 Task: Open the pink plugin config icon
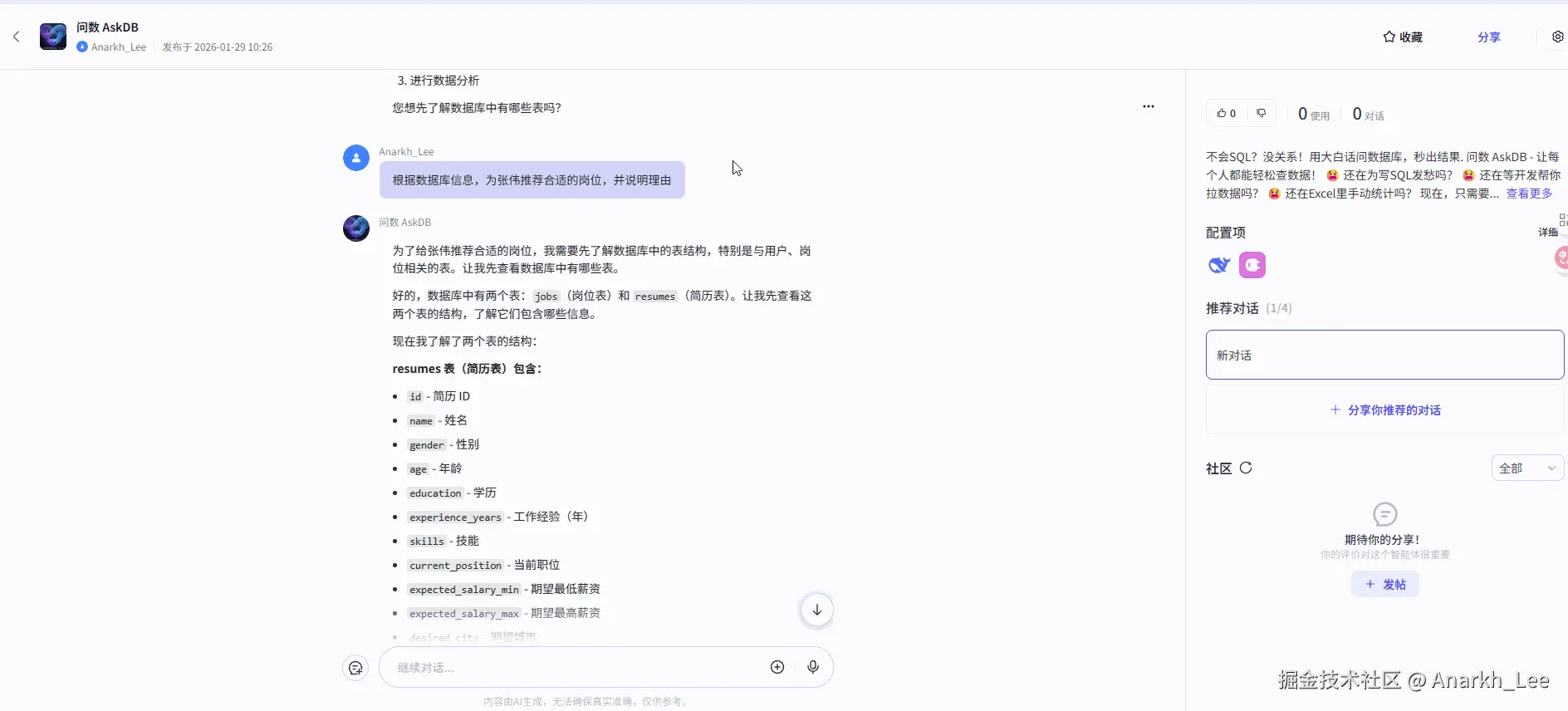(1252, 265)
